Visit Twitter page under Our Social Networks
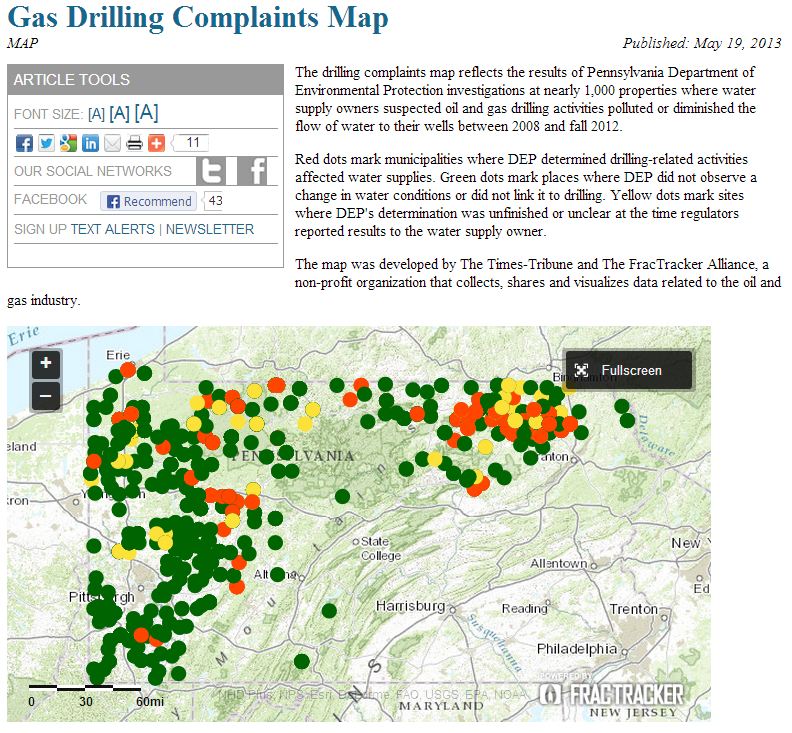This screenshot has height=733, width=792. [211, 171]
